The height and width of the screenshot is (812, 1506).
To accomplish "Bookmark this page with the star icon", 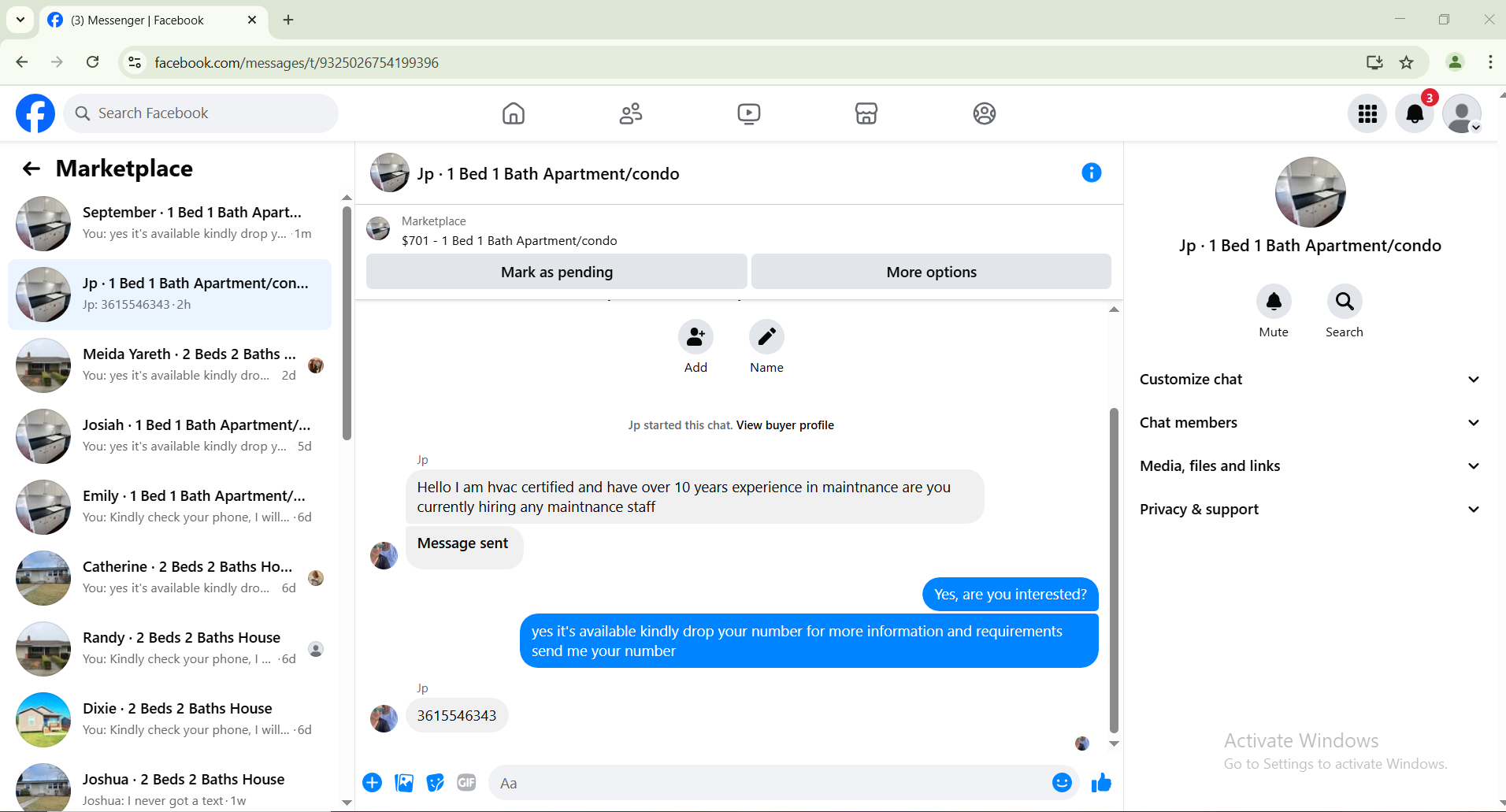I will point(1407,62).
